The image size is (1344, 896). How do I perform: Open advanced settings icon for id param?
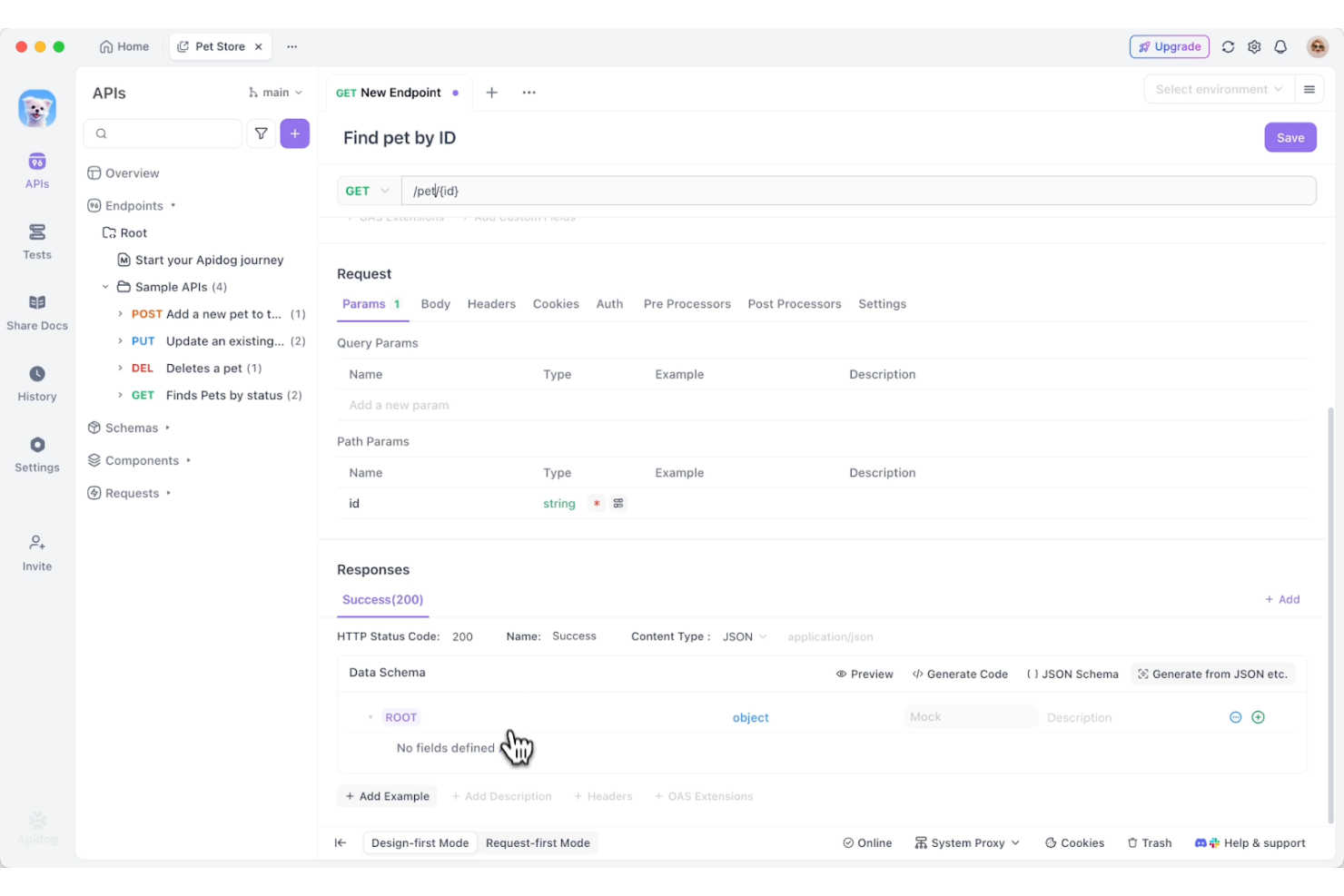coord(618,504)
